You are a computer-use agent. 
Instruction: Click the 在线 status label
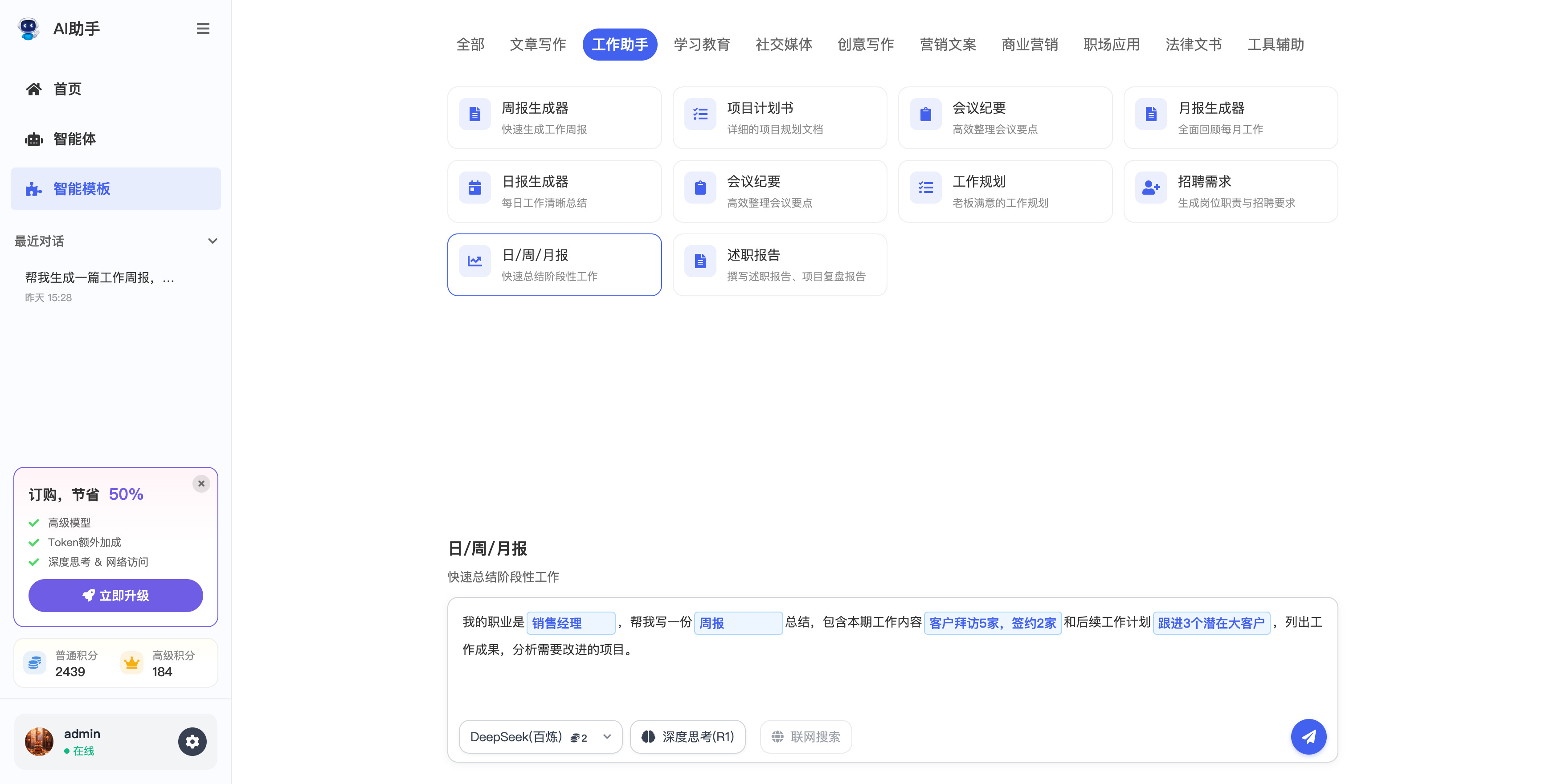point(83,751)
